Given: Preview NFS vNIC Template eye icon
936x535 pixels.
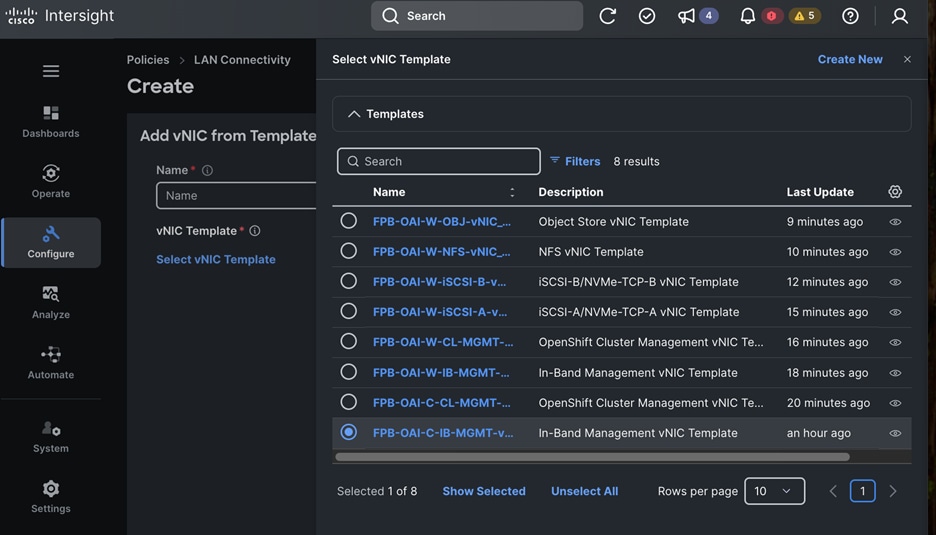Looking at the screenshot, I should tap(895, 252).
